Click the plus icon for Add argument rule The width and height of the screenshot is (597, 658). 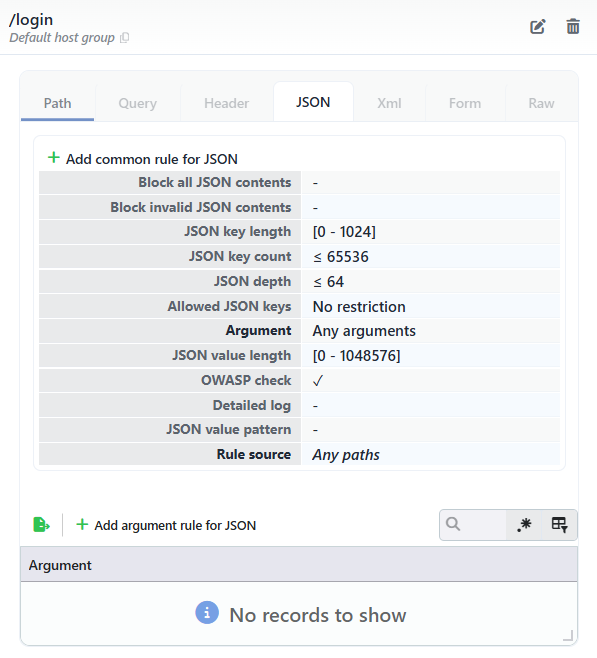[82, 524]
